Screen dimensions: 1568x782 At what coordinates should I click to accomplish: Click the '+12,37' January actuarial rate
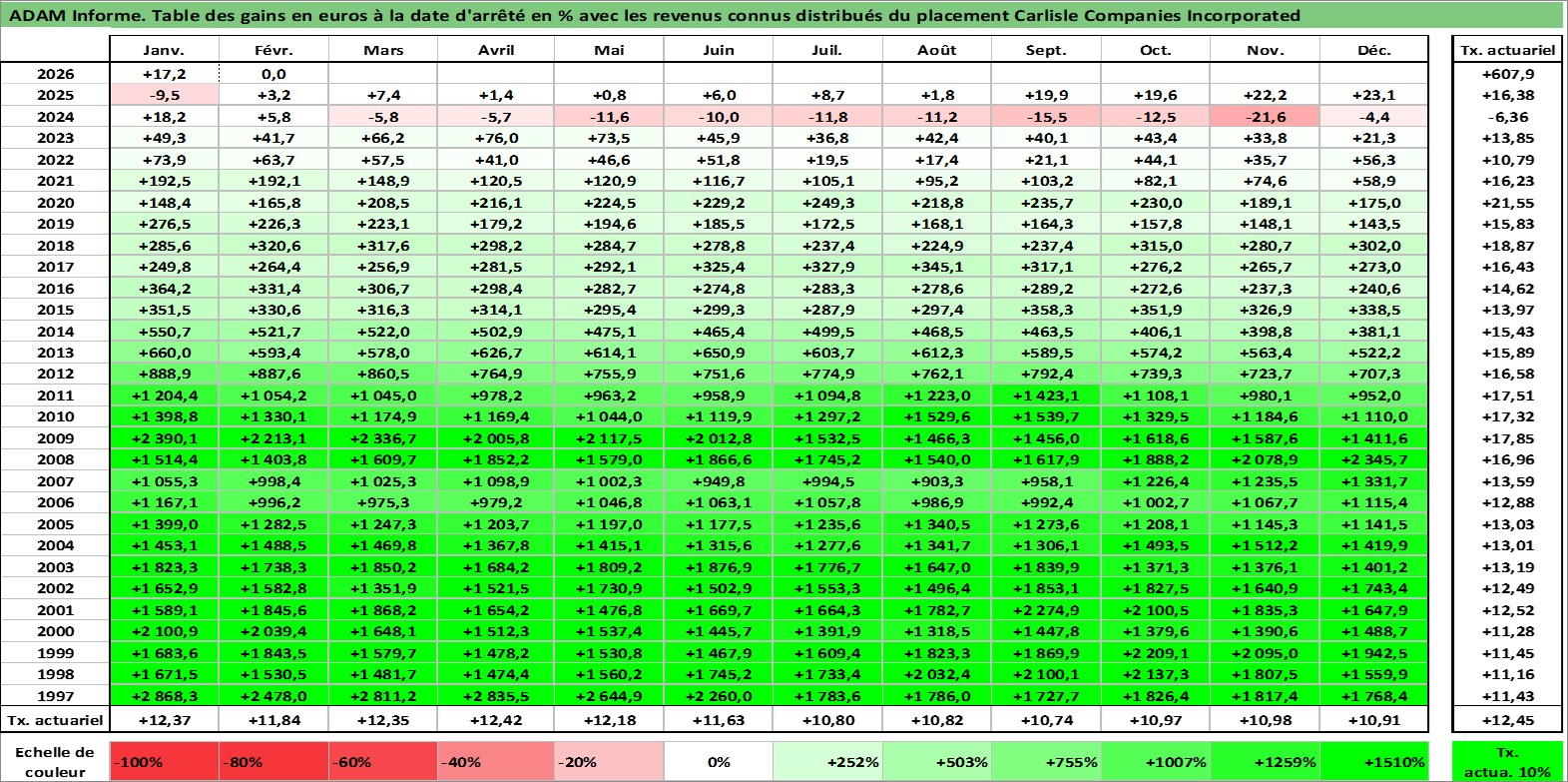(164, 720)
